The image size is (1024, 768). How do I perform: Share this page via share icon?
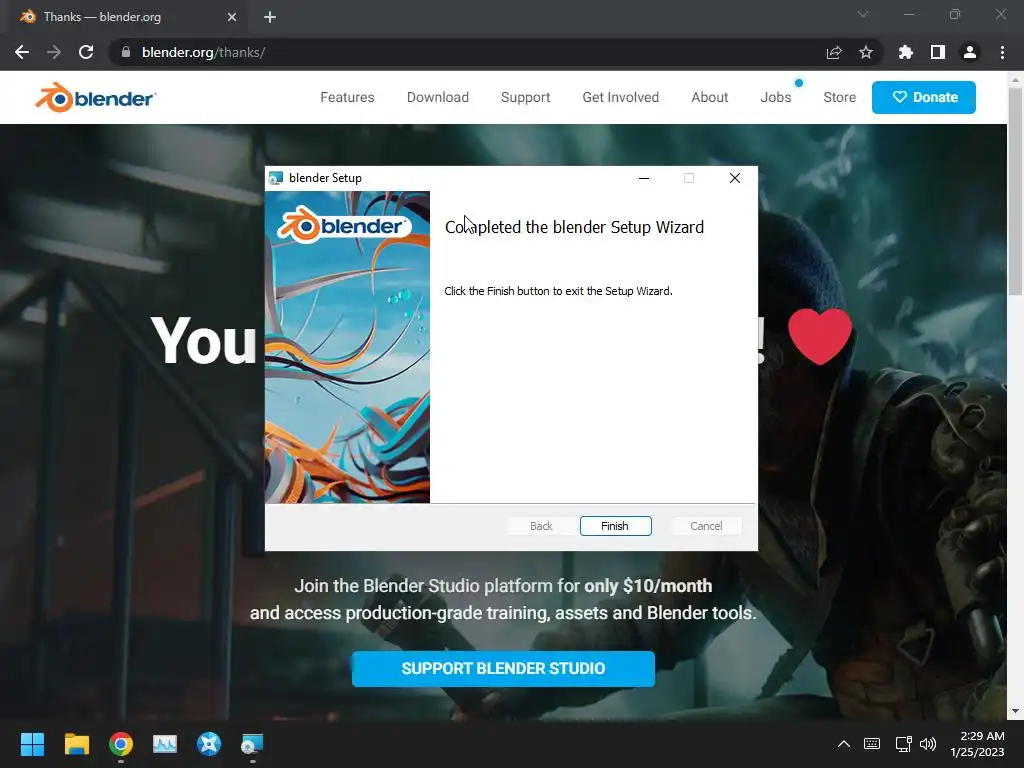point(834,52)
